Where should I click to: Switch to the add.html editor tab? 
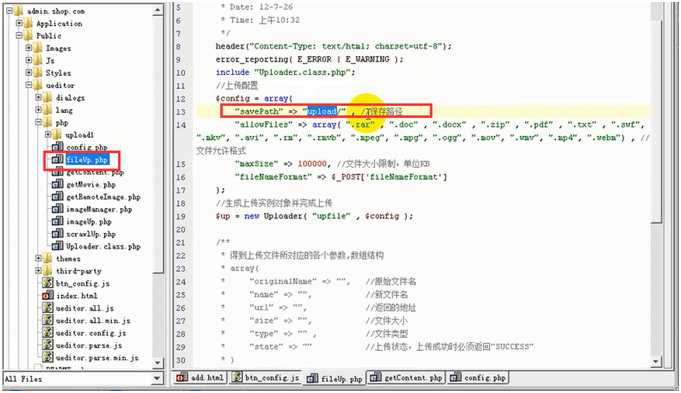point(200,377)
